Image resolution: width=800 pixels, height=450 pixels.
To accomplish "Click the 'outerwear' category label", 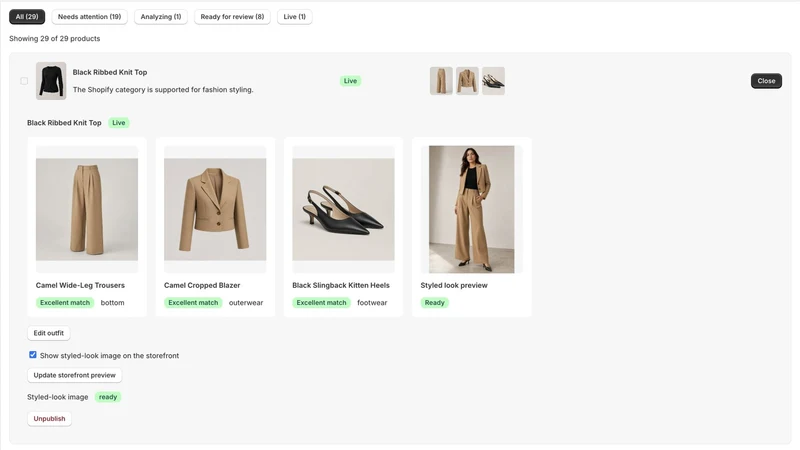I will point(246,303).
